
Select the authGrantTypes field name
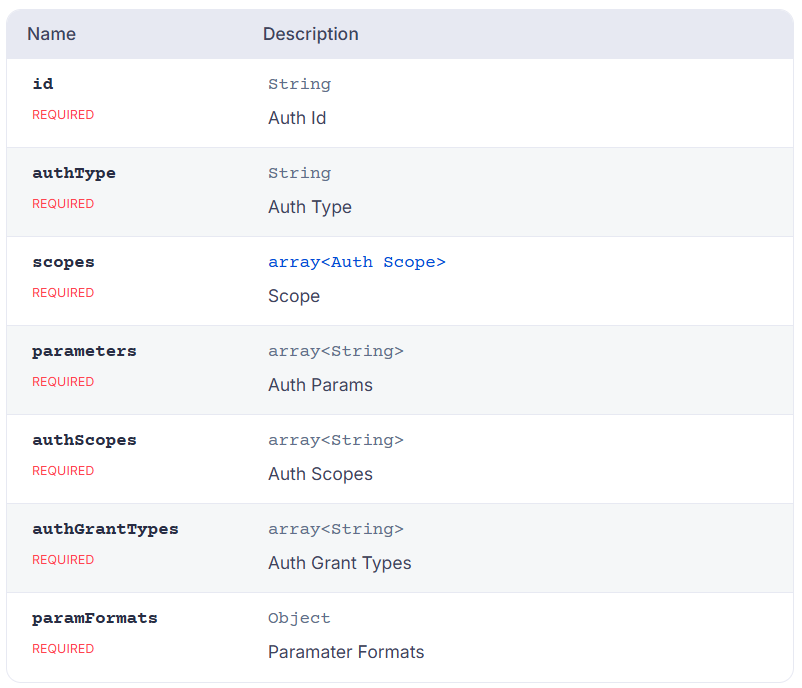click(x=105, y=529)
